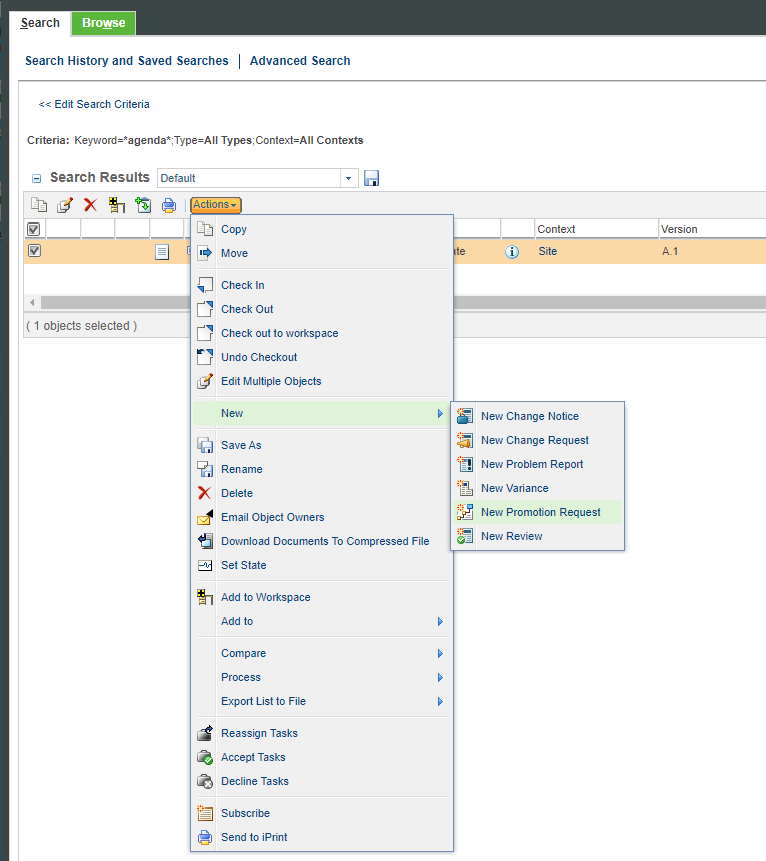Screen dimensions: 766x861
Task: Collapse the Search Results section
Action: click(x=37, y=178)
